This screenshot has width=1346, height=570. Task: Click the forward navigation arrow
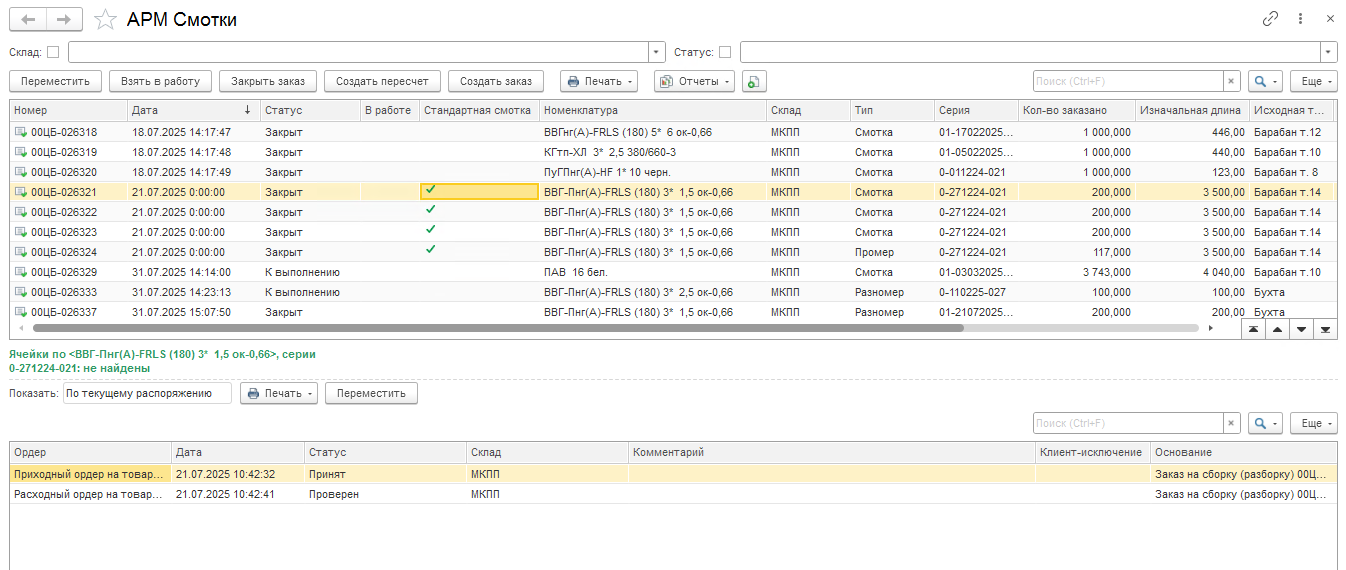click(64, 19)
